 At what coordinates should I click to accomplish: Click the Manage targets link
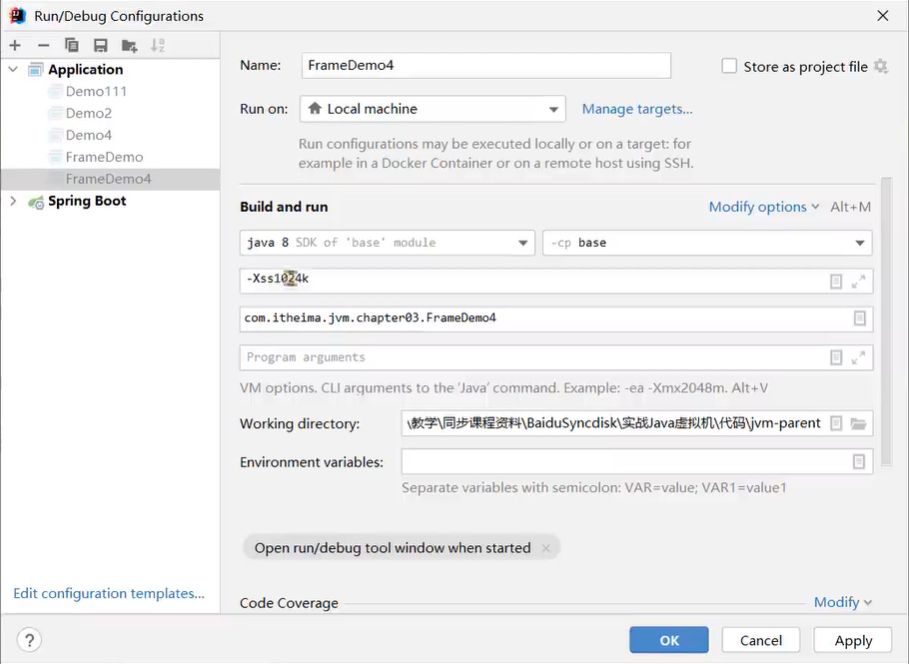point(637,109)
